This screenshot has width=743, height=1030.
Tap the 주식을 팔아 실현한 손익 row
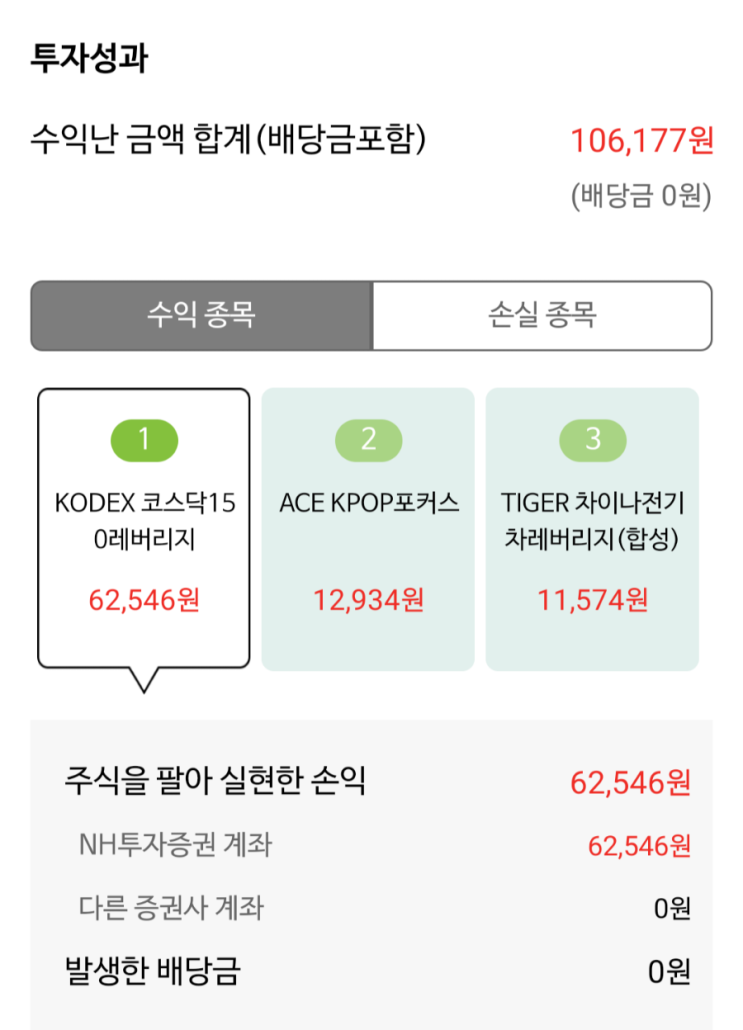click(x=376, y=782)
